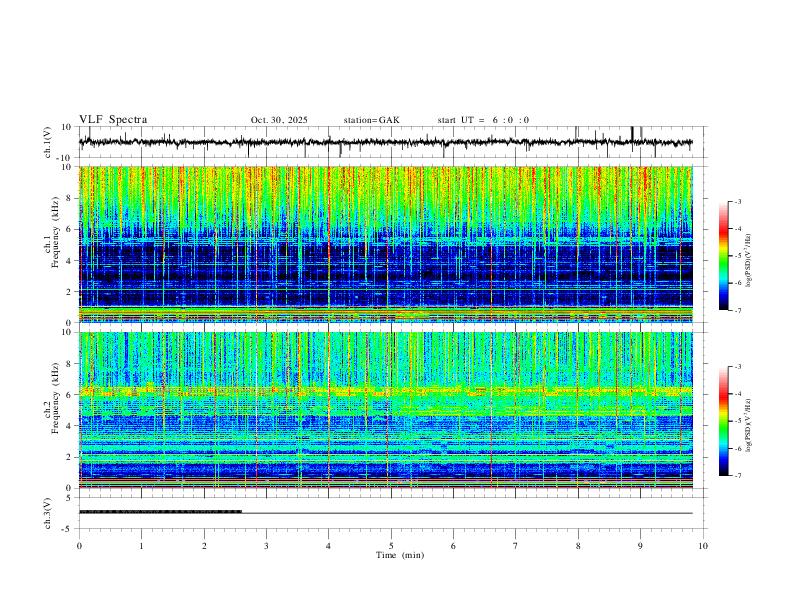Click the ch.2 spectrogram panel
Viewport: 792px width, 612px height.
[385, 410]
